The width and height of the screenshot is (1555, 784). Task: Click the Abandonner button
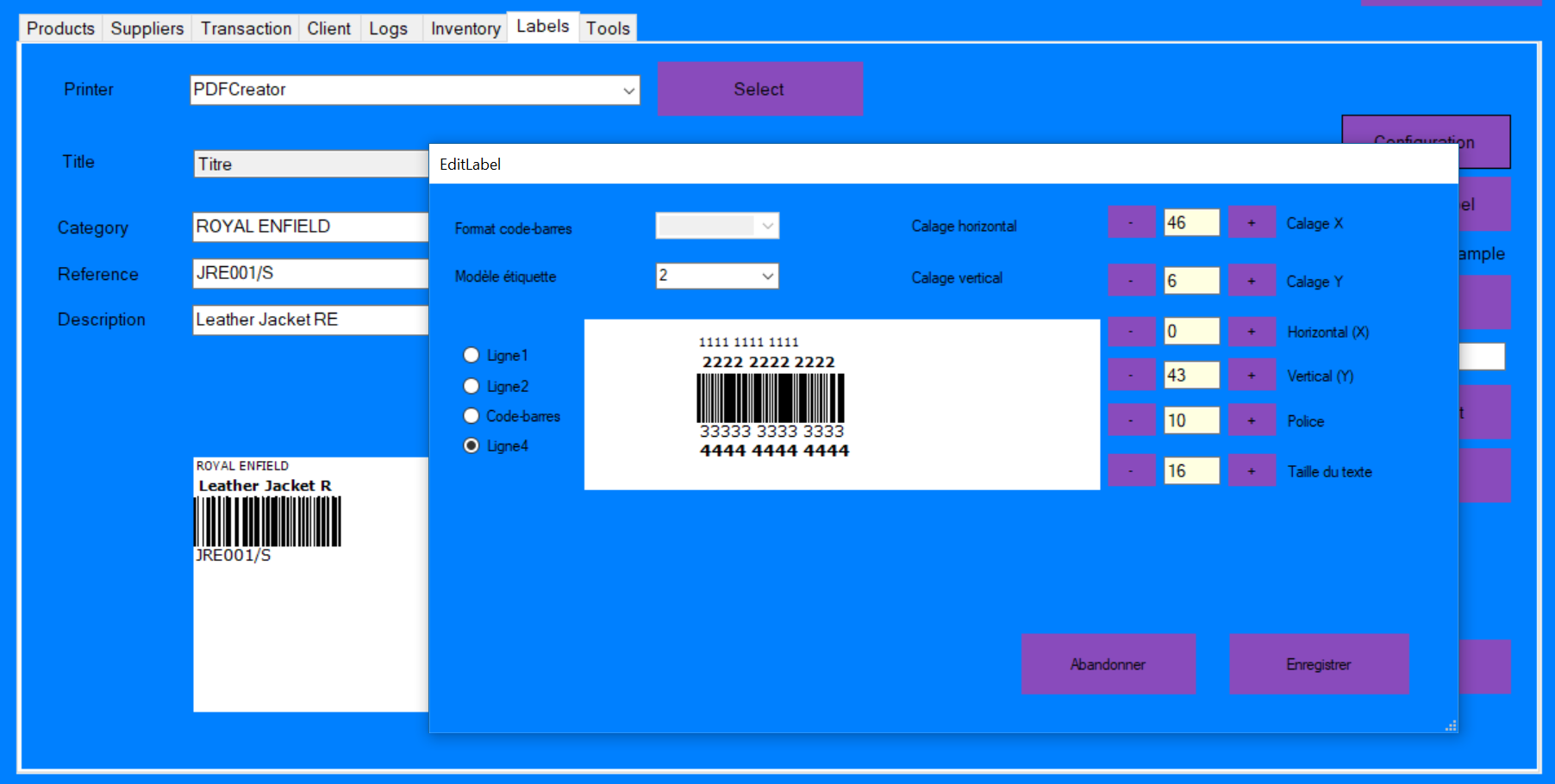[x=1108, y=663]
